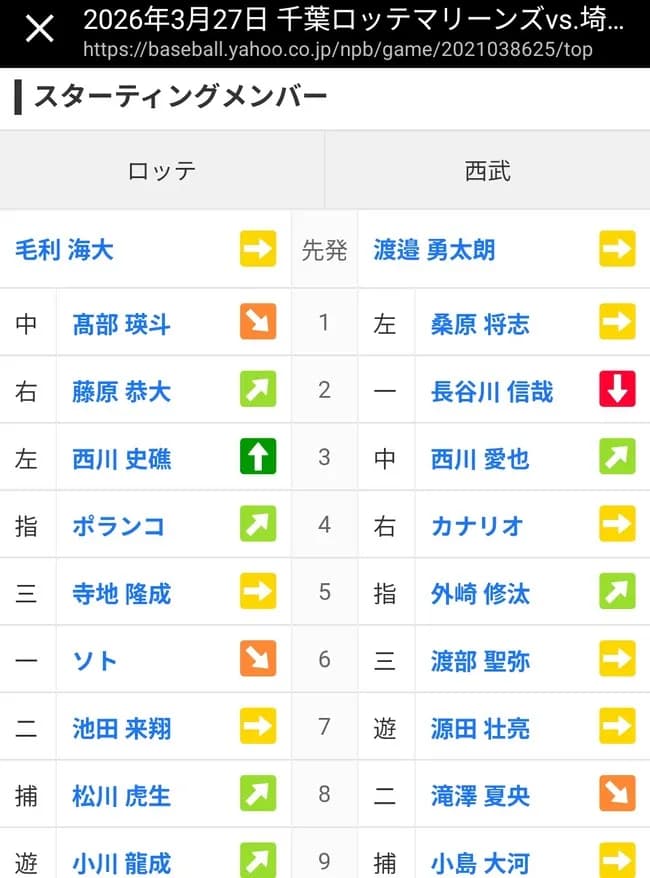Click the green up arrow beside 藤原 恭大
Viewport: 650px width, 878px height.
pyautogui.click(x=259, y=390)
